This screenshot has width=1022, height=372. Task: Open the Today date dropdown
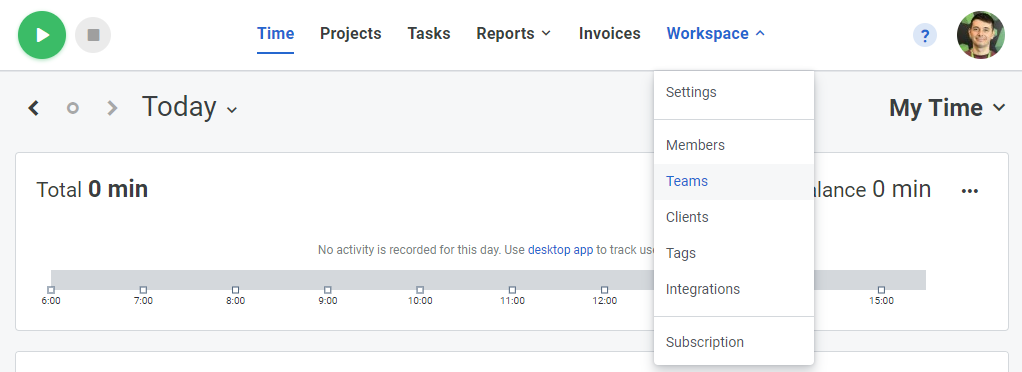[x=190, y=107]
